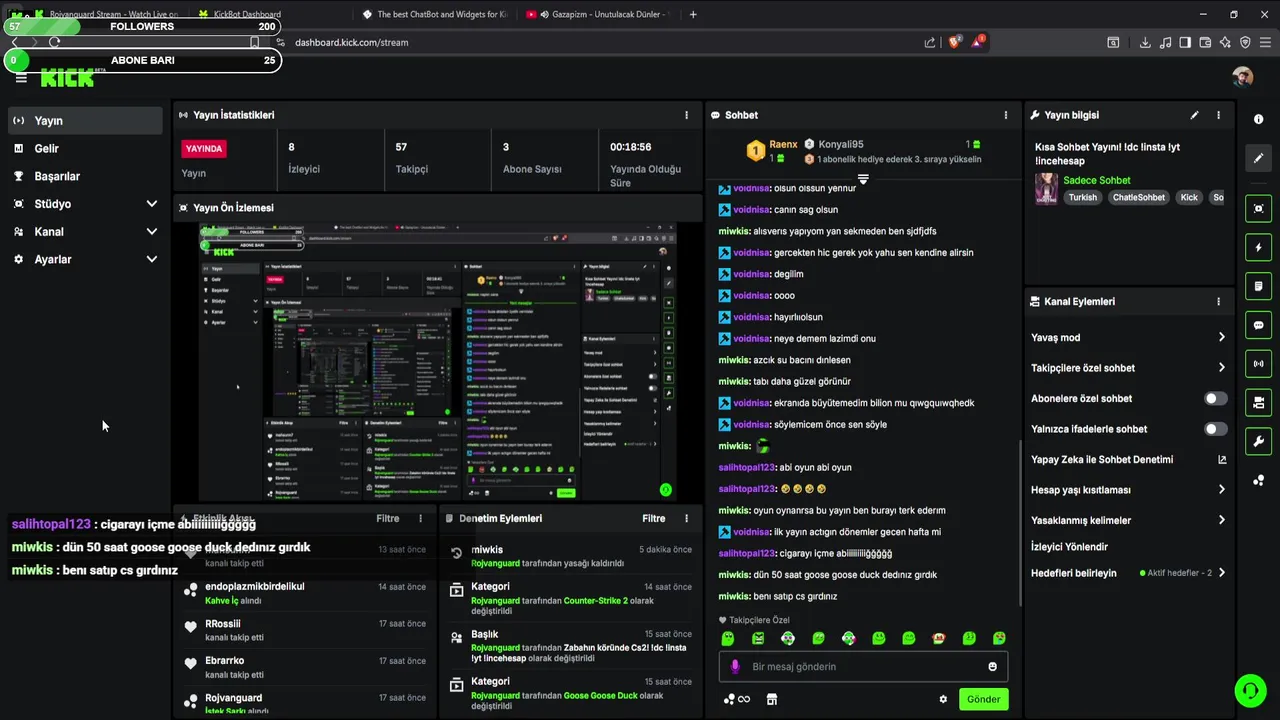Click the Raenx top gifter name
Image resolution: width=1280 pixels, height=720 pixels.
pyautogui.click(x=783, y=144)
